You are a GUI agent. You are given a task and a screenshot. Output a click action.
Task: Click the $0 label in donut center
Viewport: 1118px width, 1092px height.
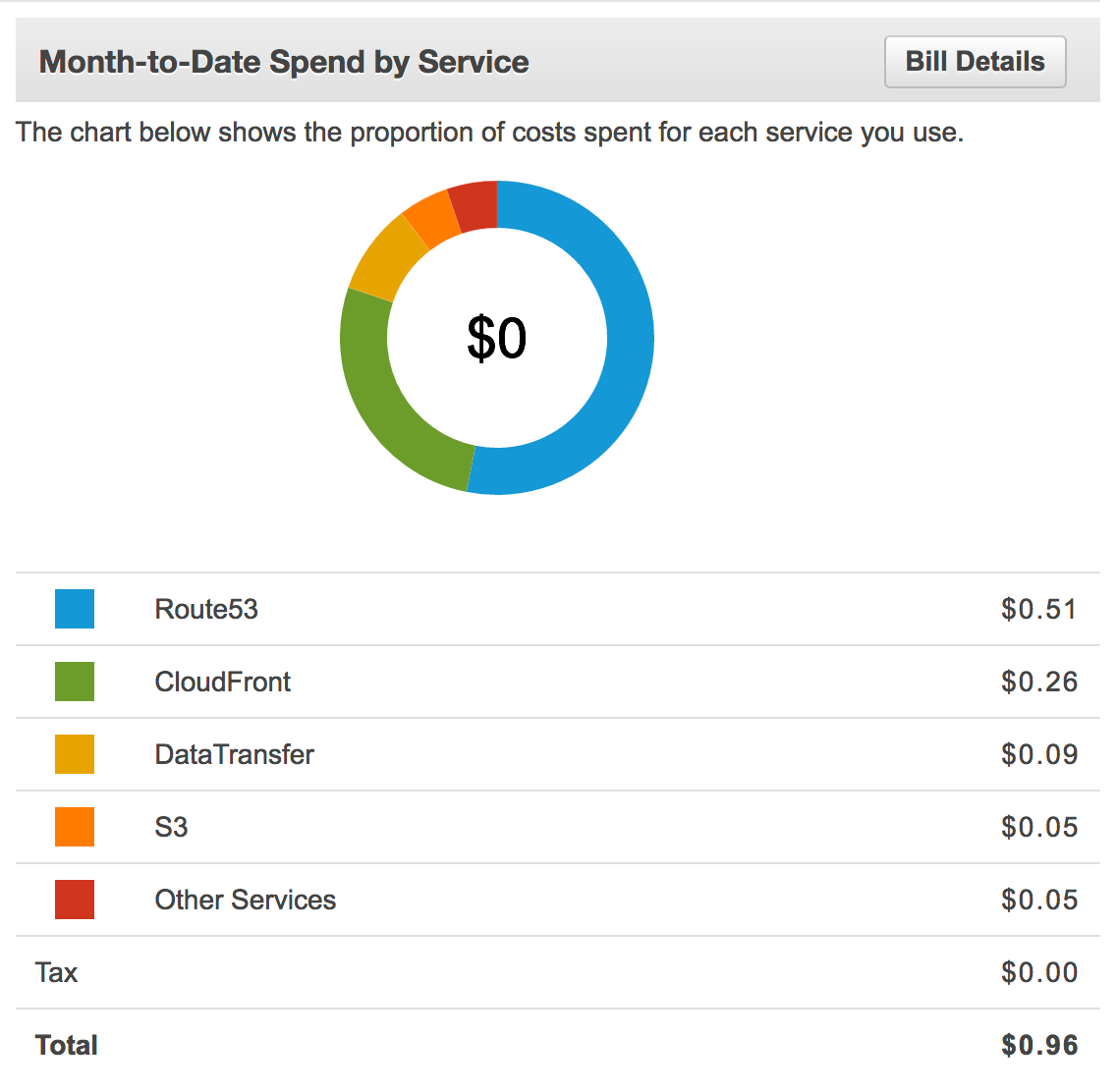(496, 338)
